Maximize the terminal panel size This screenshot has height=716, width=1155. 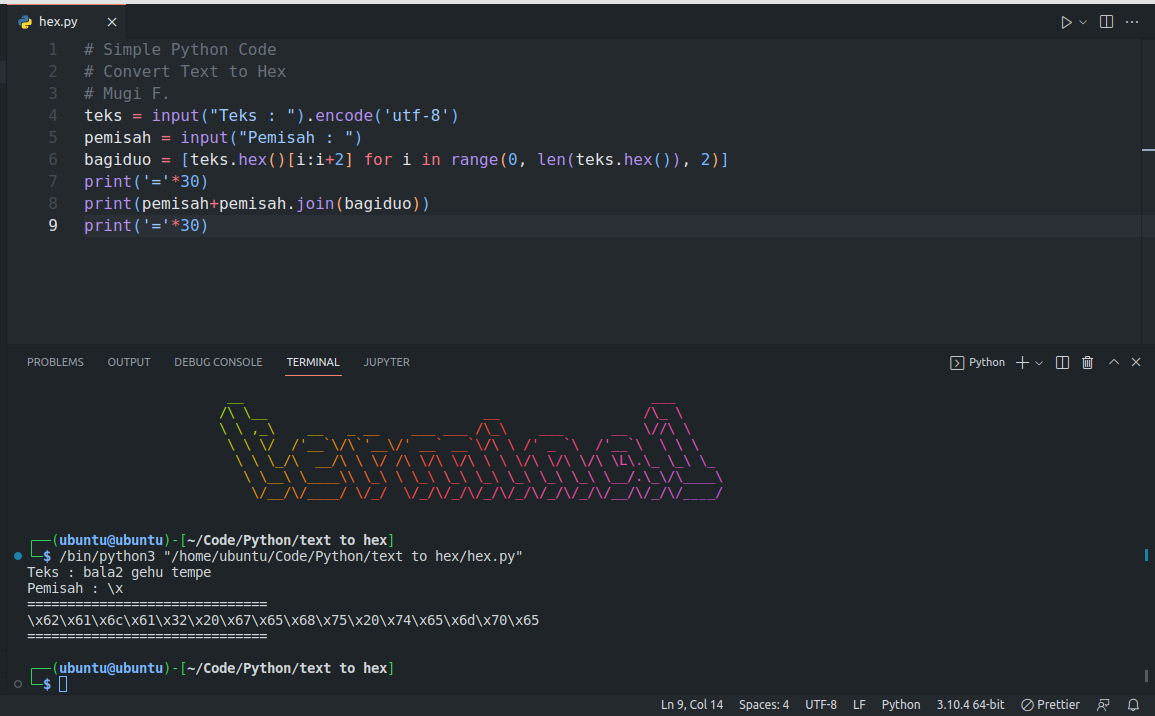coord(1113,362)
